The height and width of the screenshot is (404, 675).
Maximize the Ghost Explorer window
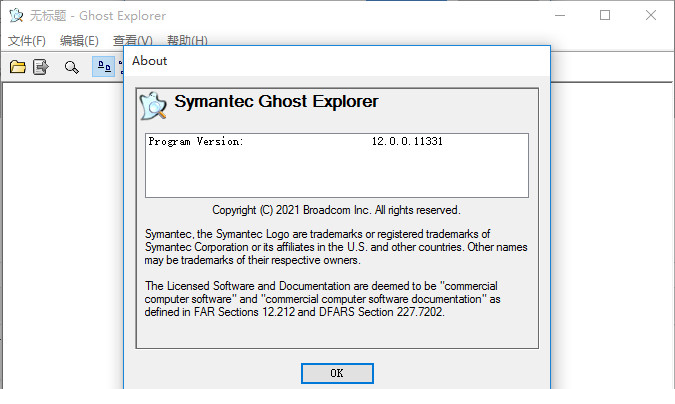tap(605, 15)
